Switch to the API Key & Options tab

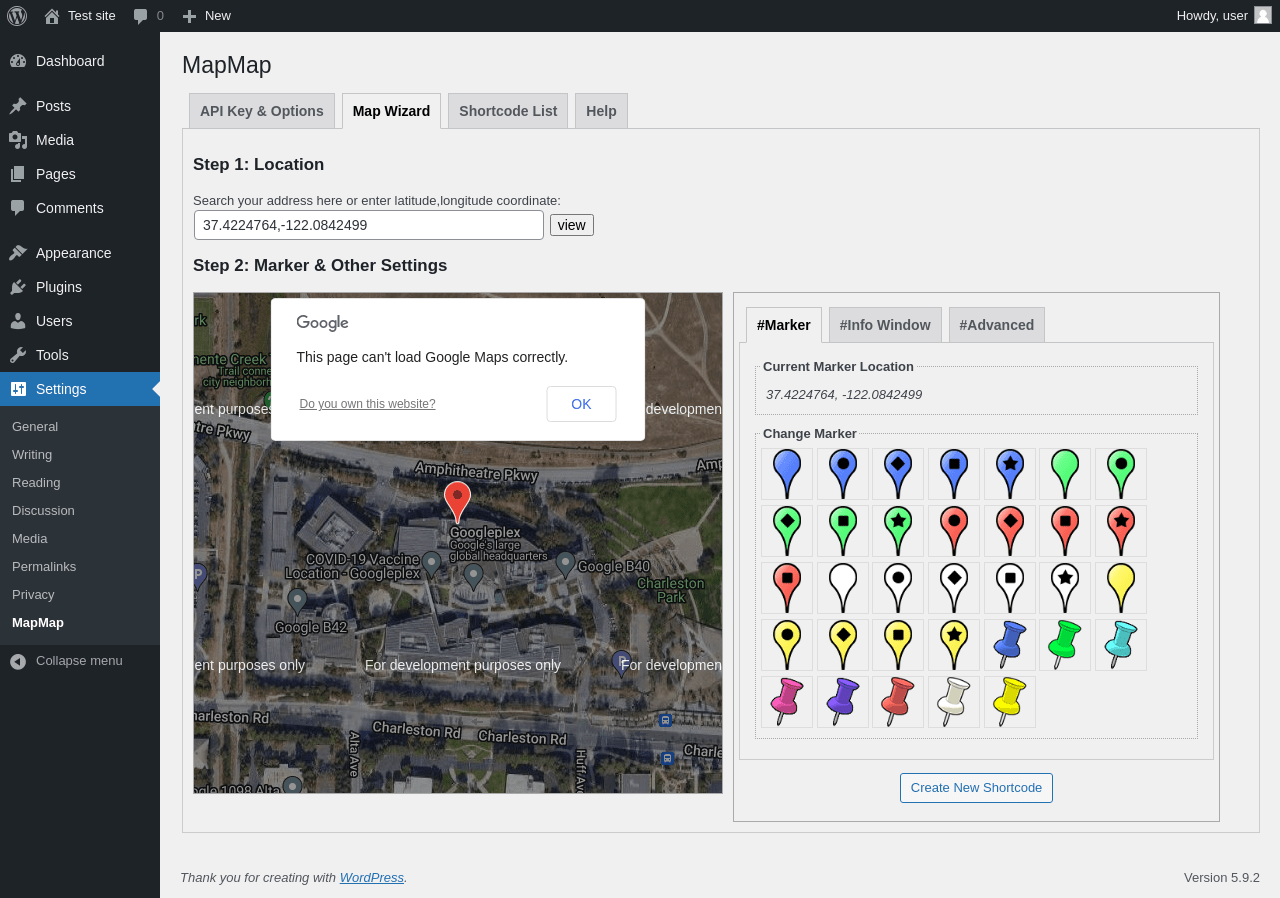pos(262,111)
